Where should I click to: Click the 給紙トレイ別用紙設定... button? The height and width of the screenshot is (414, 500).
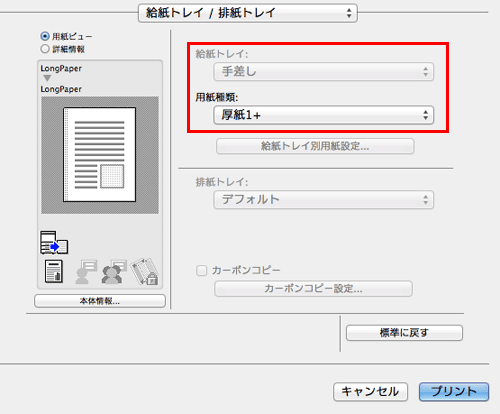[x=315, y=146]
